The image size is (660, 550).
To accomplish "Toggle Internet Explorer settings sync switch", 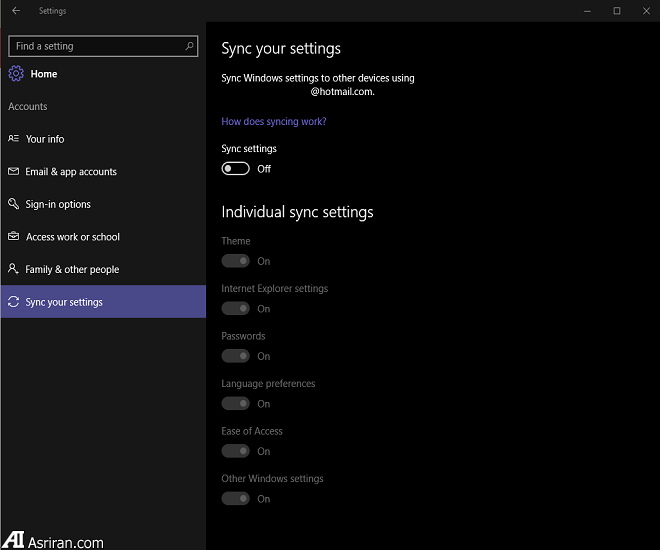I will point(235,309).
